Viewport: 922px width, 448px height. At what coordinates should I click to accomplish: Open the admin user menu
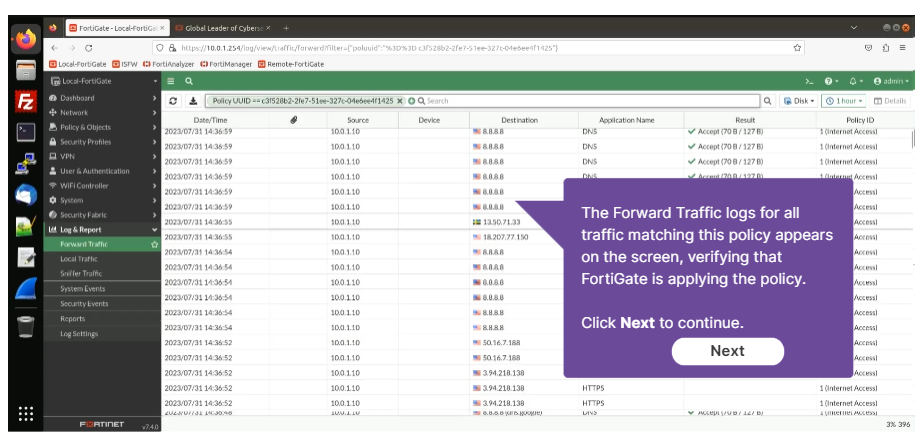[x=891, y=81]
